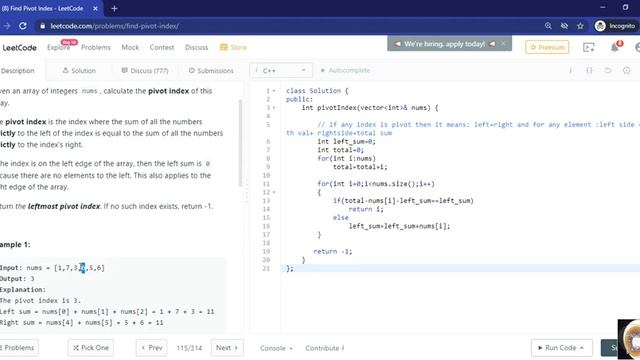
Task: Expand the Console panel
Action: (276, 348)
